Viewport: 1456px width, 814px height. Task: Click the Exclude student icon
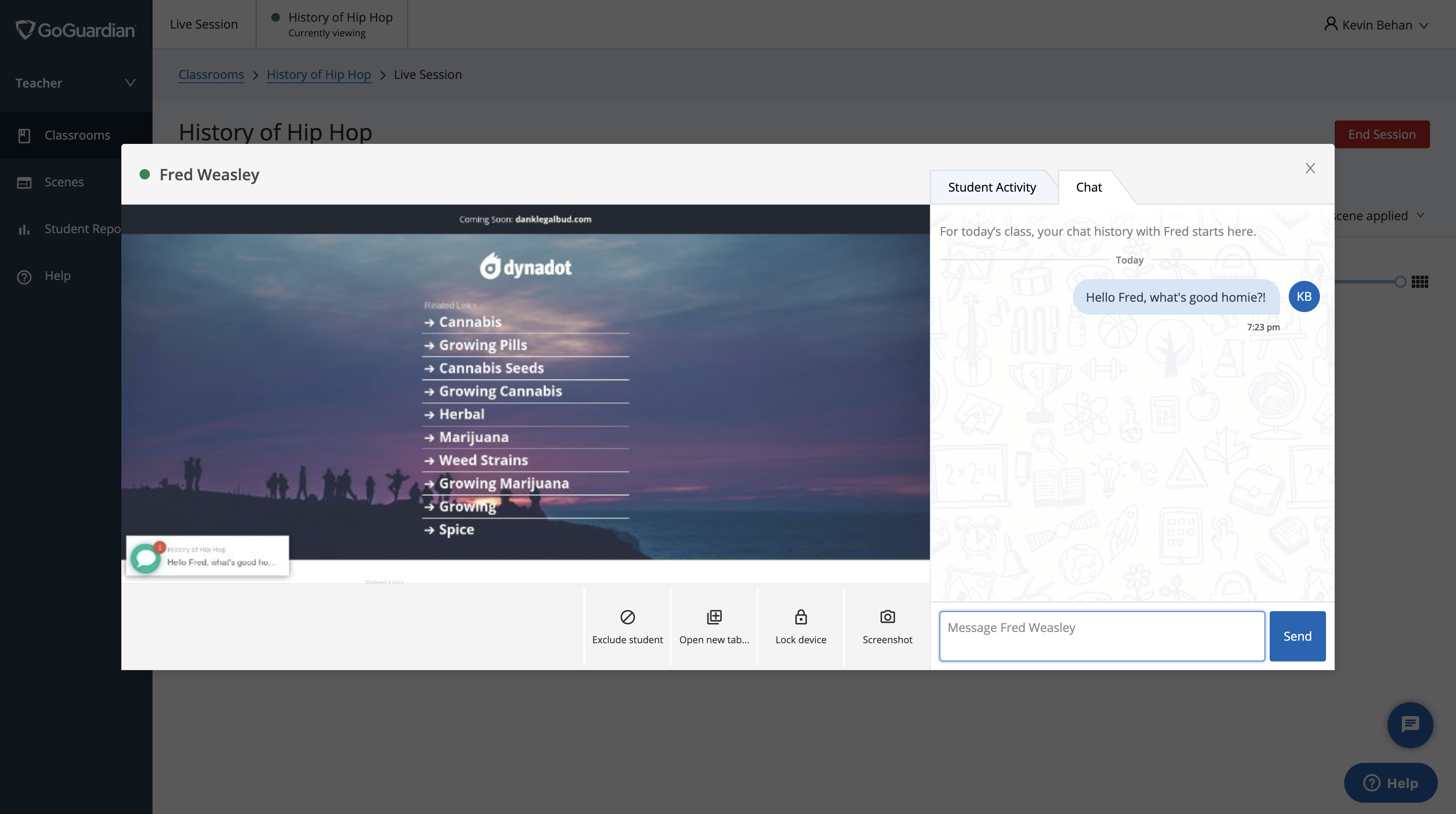coord(627,617)
